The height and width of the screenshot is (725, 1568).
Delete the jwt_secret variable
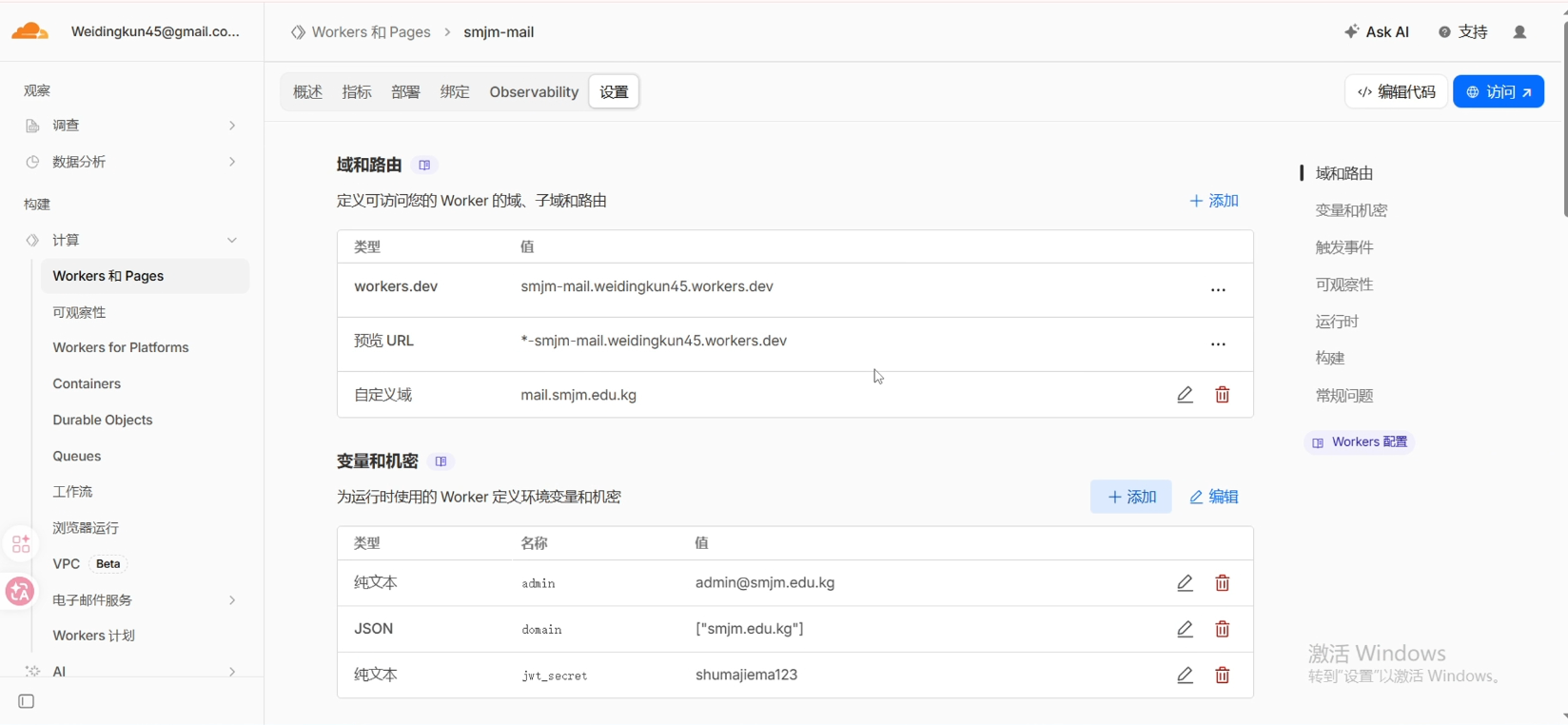point(1223,676)
